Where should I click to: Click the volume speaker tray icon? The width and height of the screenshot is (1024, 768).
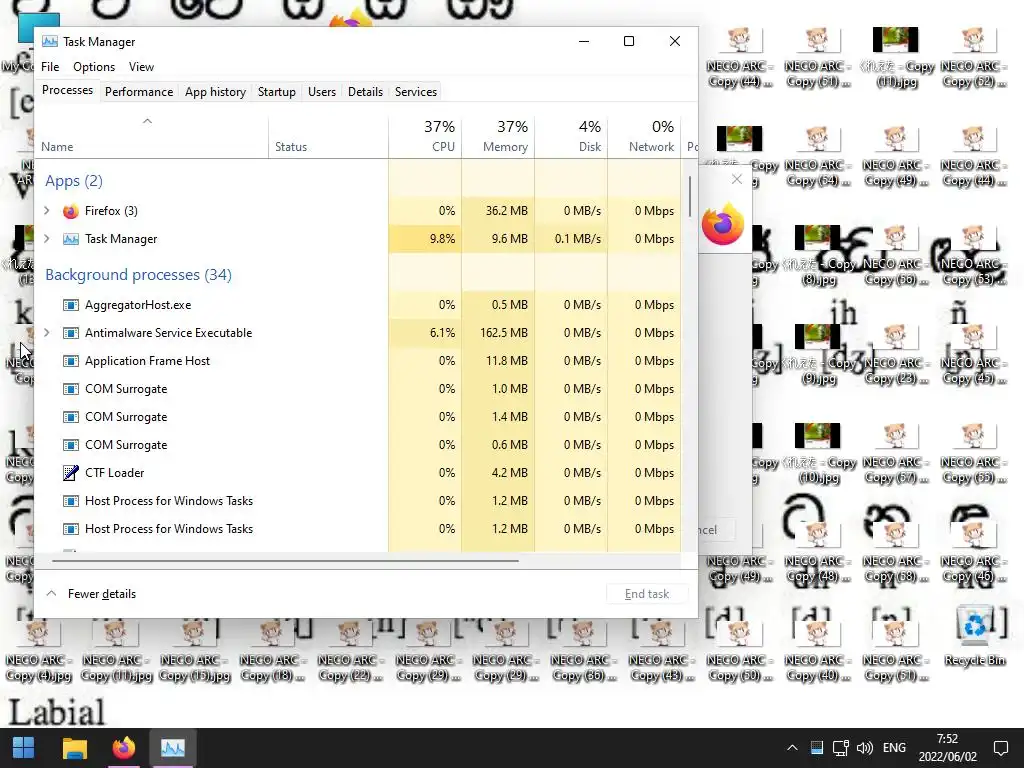(x=865, y=748)
